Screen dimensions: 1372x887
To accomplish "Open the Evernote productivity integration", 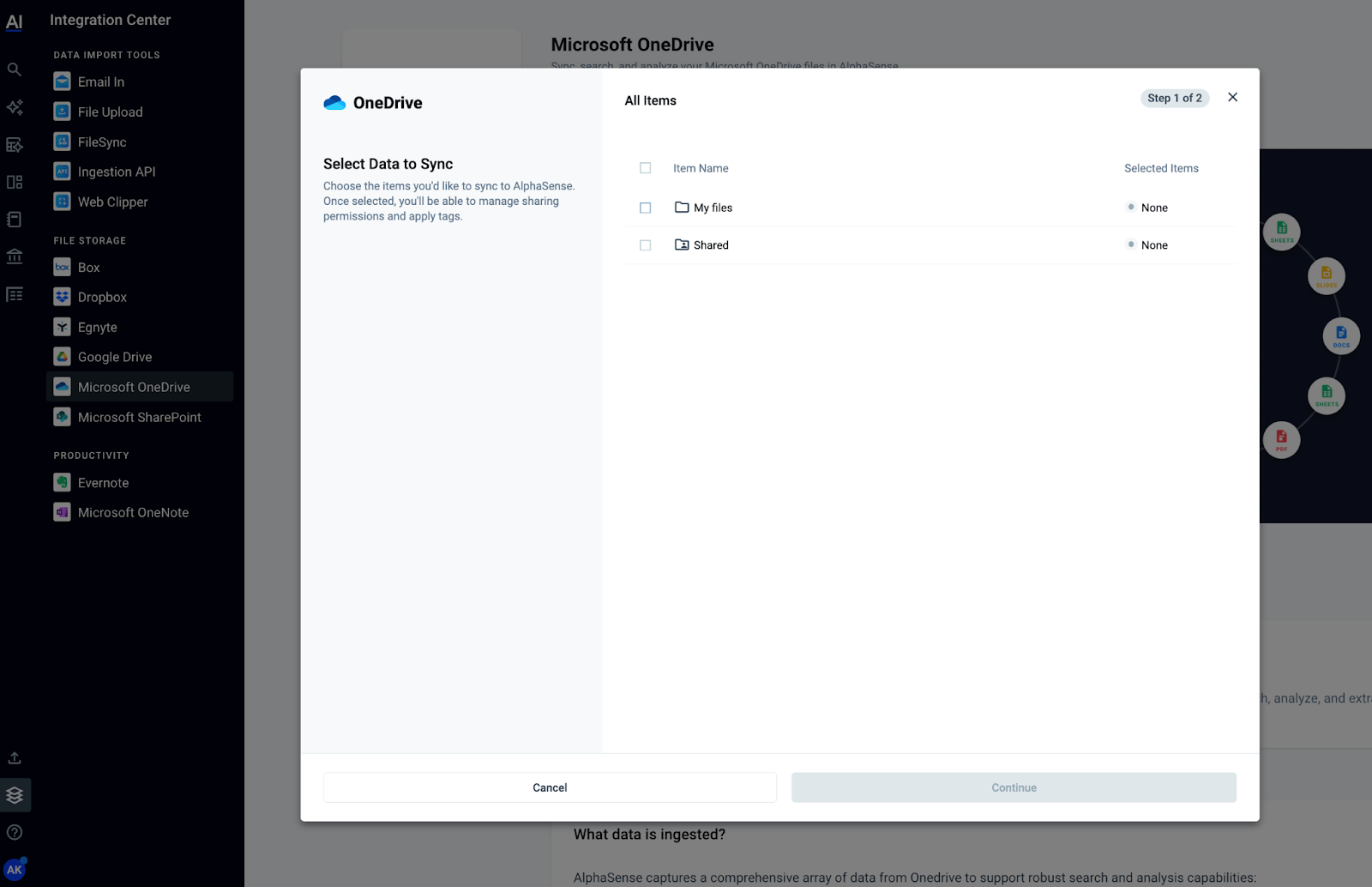I will click(103, 482).
